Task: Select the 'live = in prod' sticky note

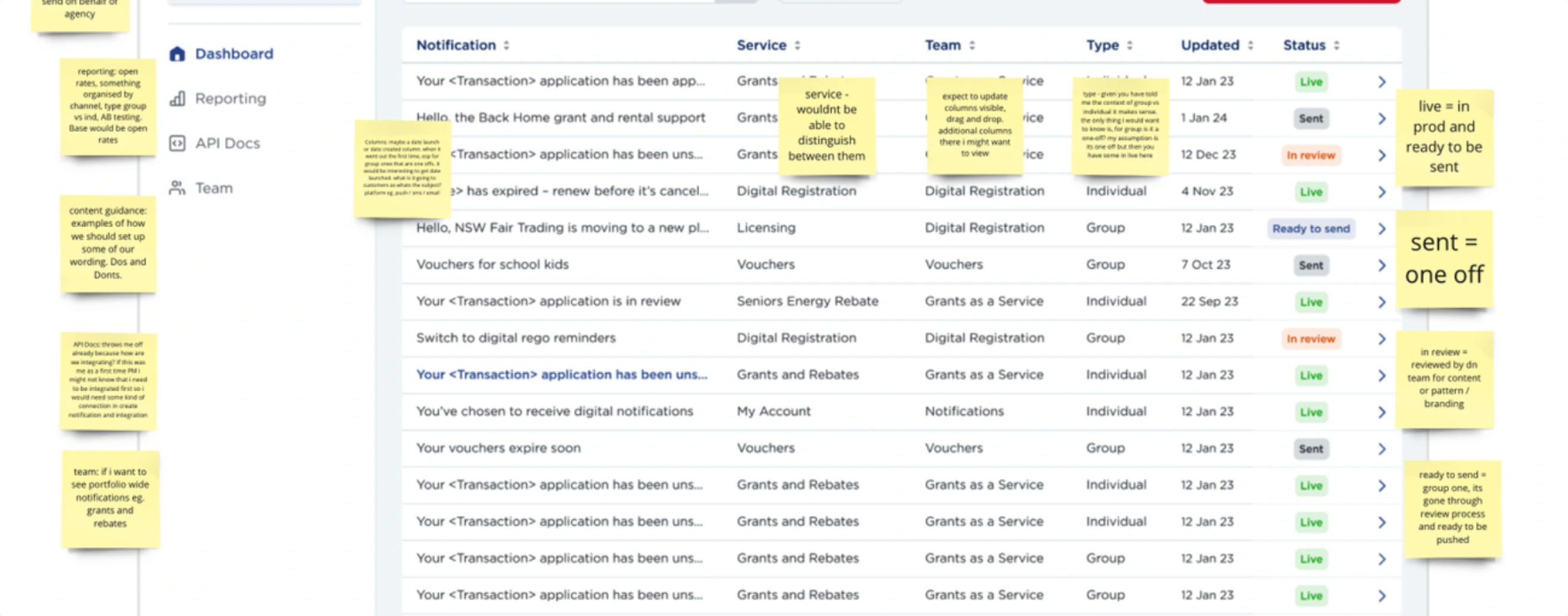Action: click(1444, 138)
